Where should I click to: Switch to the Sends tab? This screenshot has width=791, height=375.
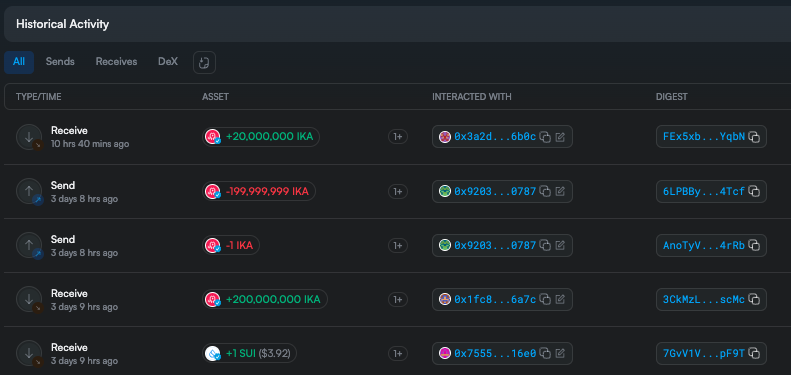[60, 62]
